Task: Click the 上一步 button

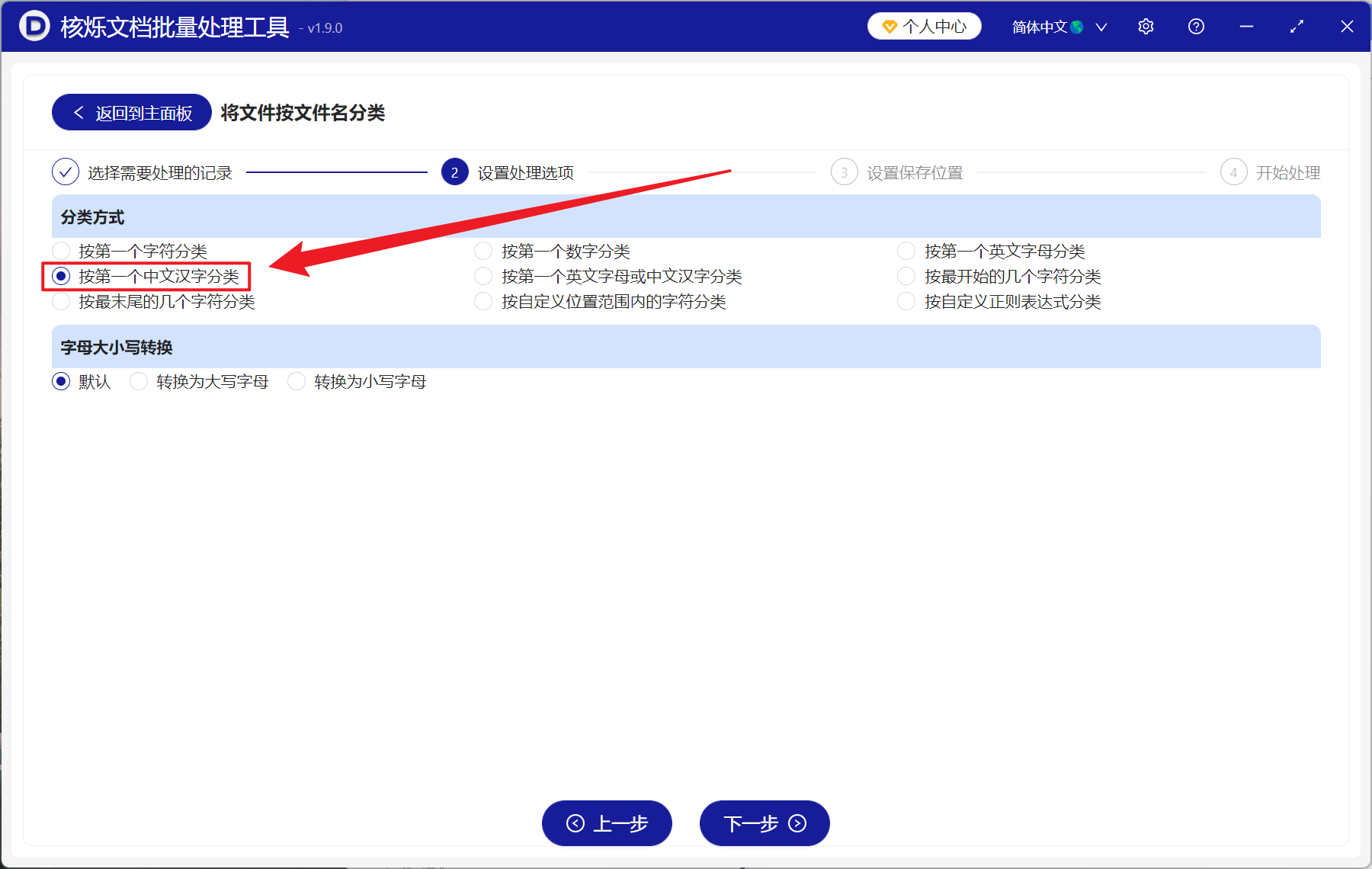Action: pyautogui.click(x=607, y=824)
